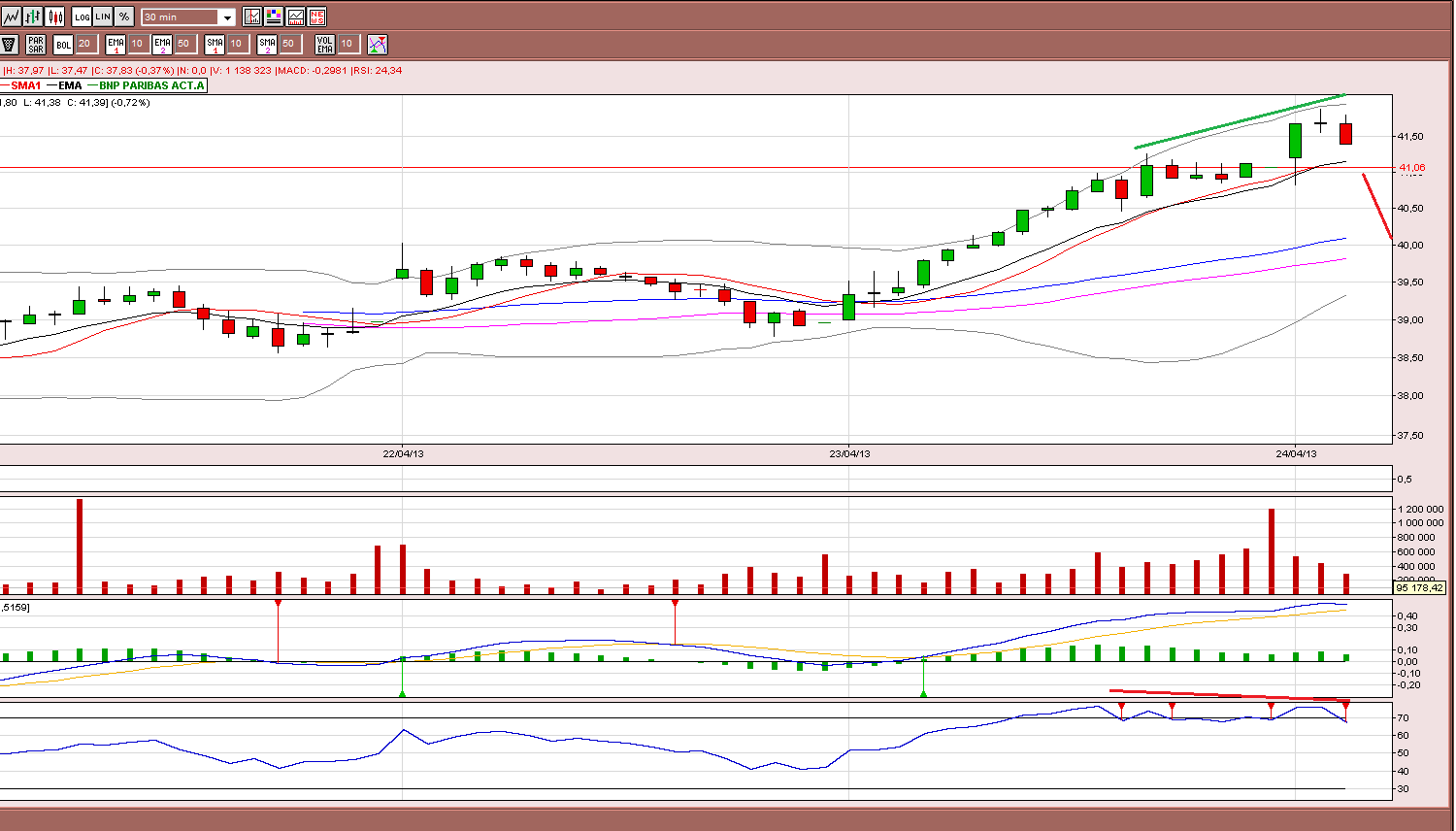Select the SMA 2 period field
The height and width of the screenshot is (831, 1456).
289,44
